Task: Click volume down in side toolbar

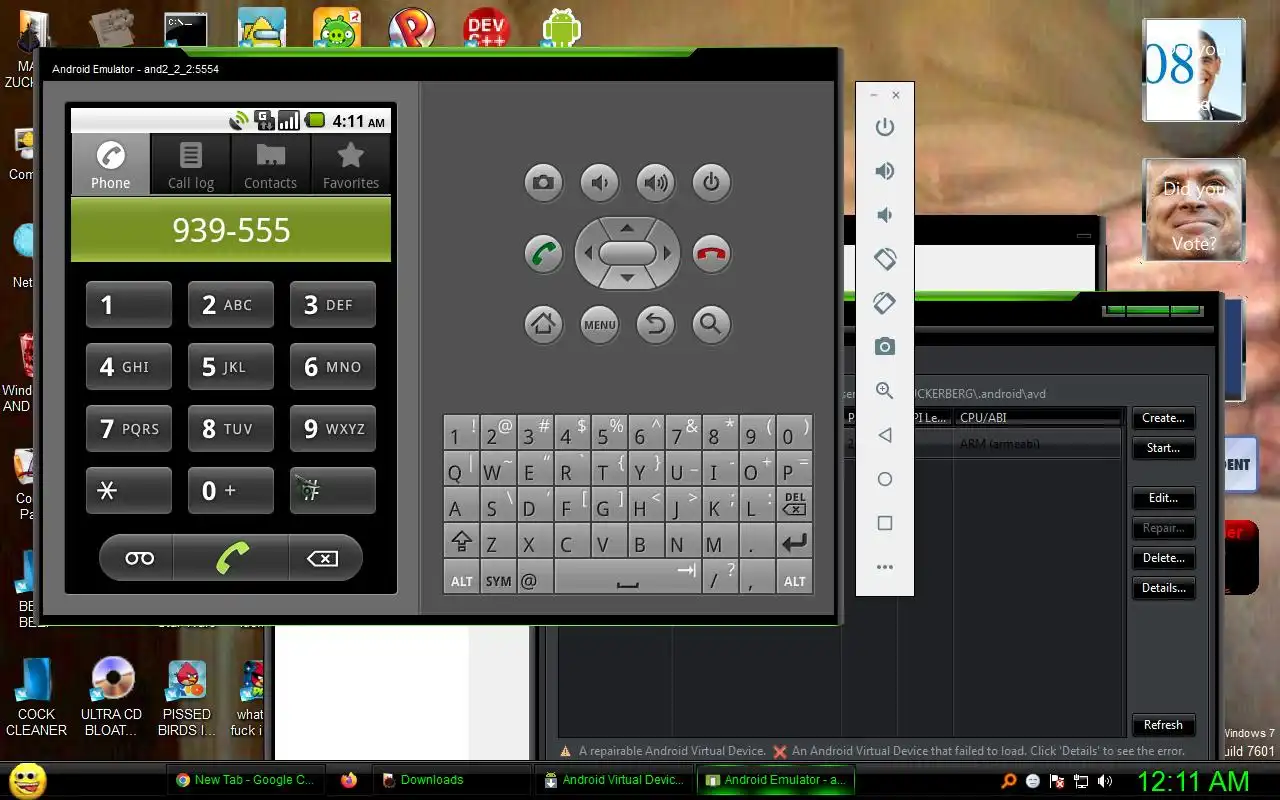Action: pos(884,215)
